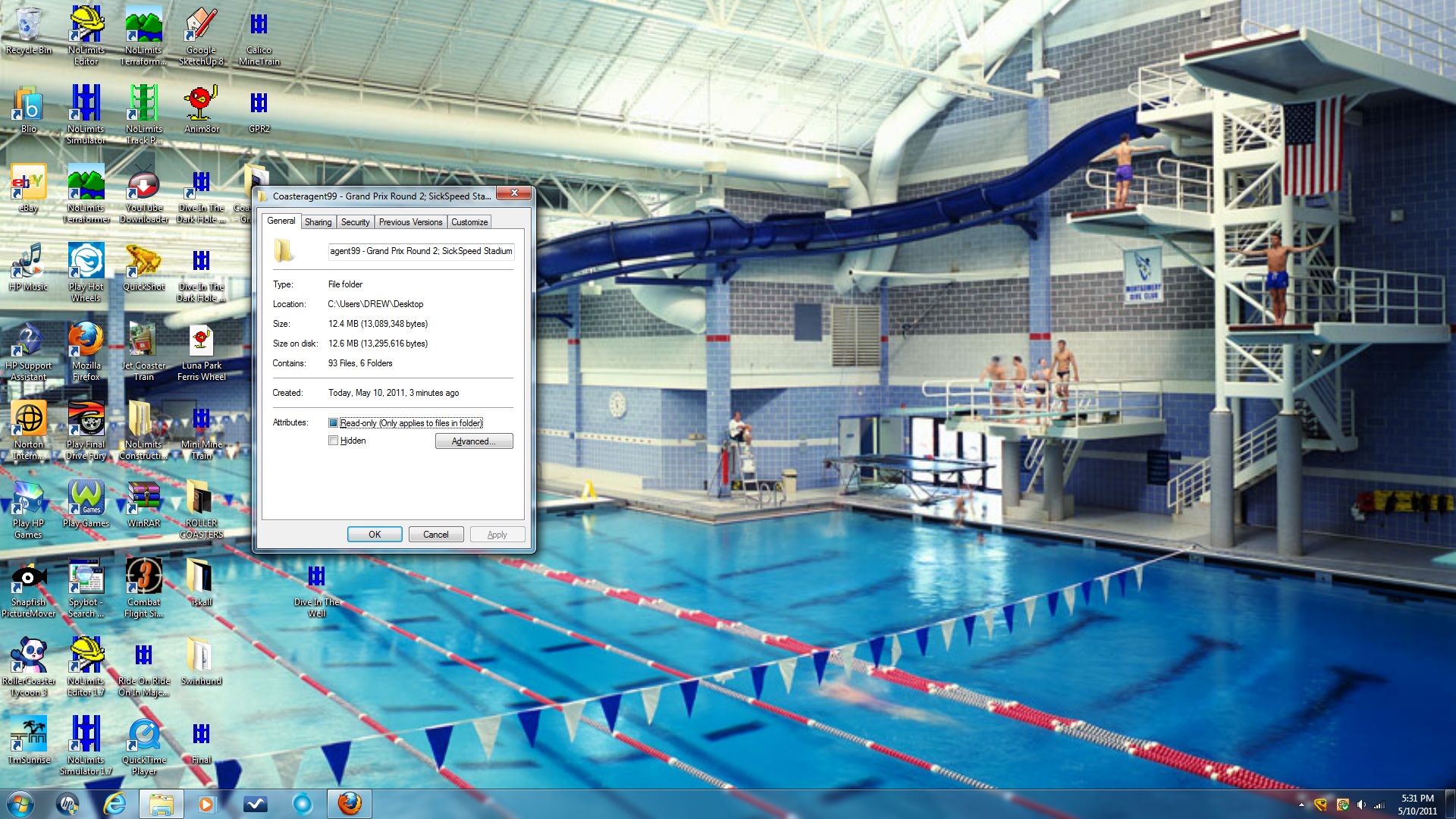This screenshot has height=819, width=1456.
Task: Cancel the properties dialog
Action: pyautogui.click(x=435, y=535)
